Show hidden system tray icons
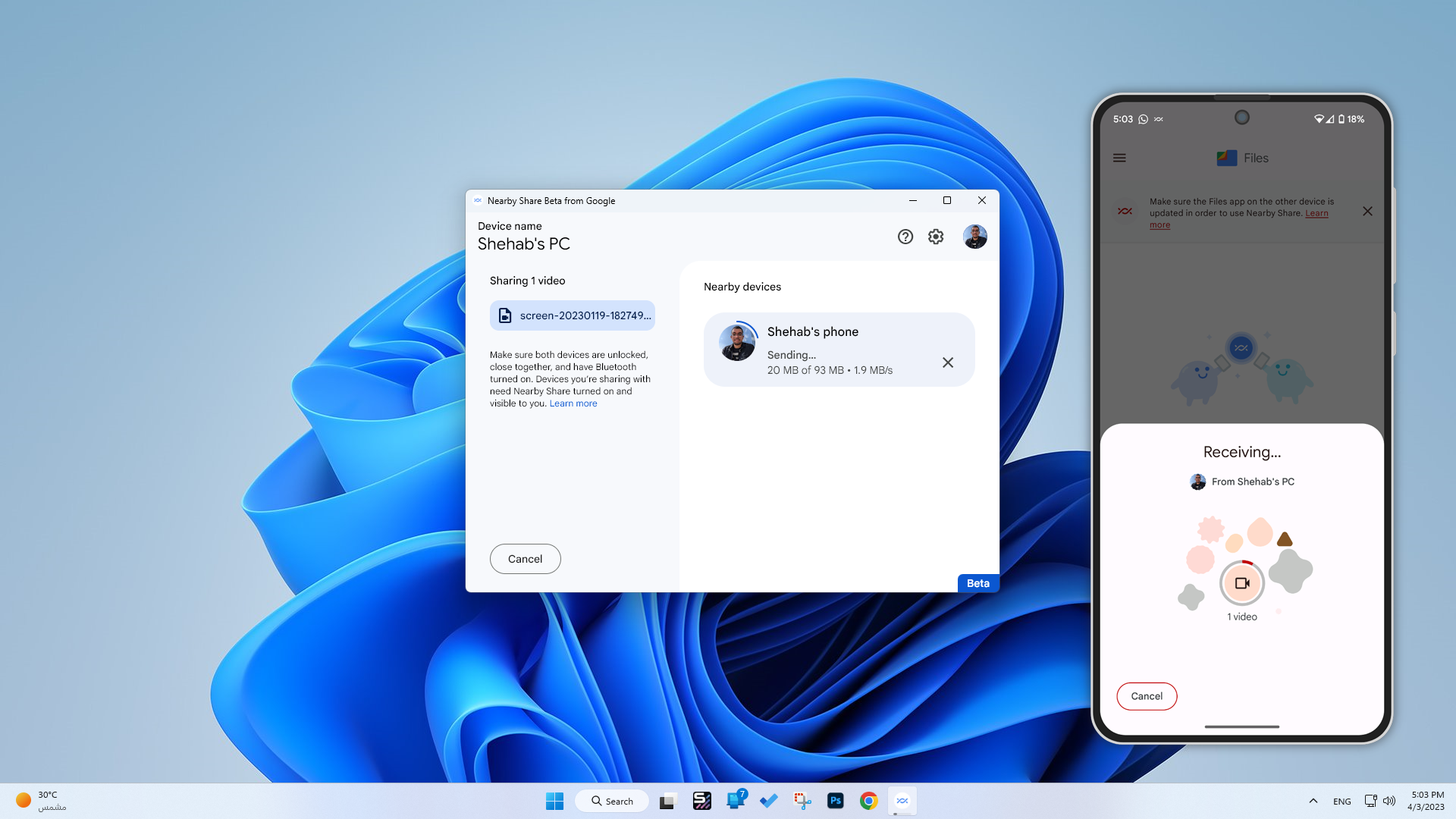This screenshot has width=1456, height=819. point(1313,801)
